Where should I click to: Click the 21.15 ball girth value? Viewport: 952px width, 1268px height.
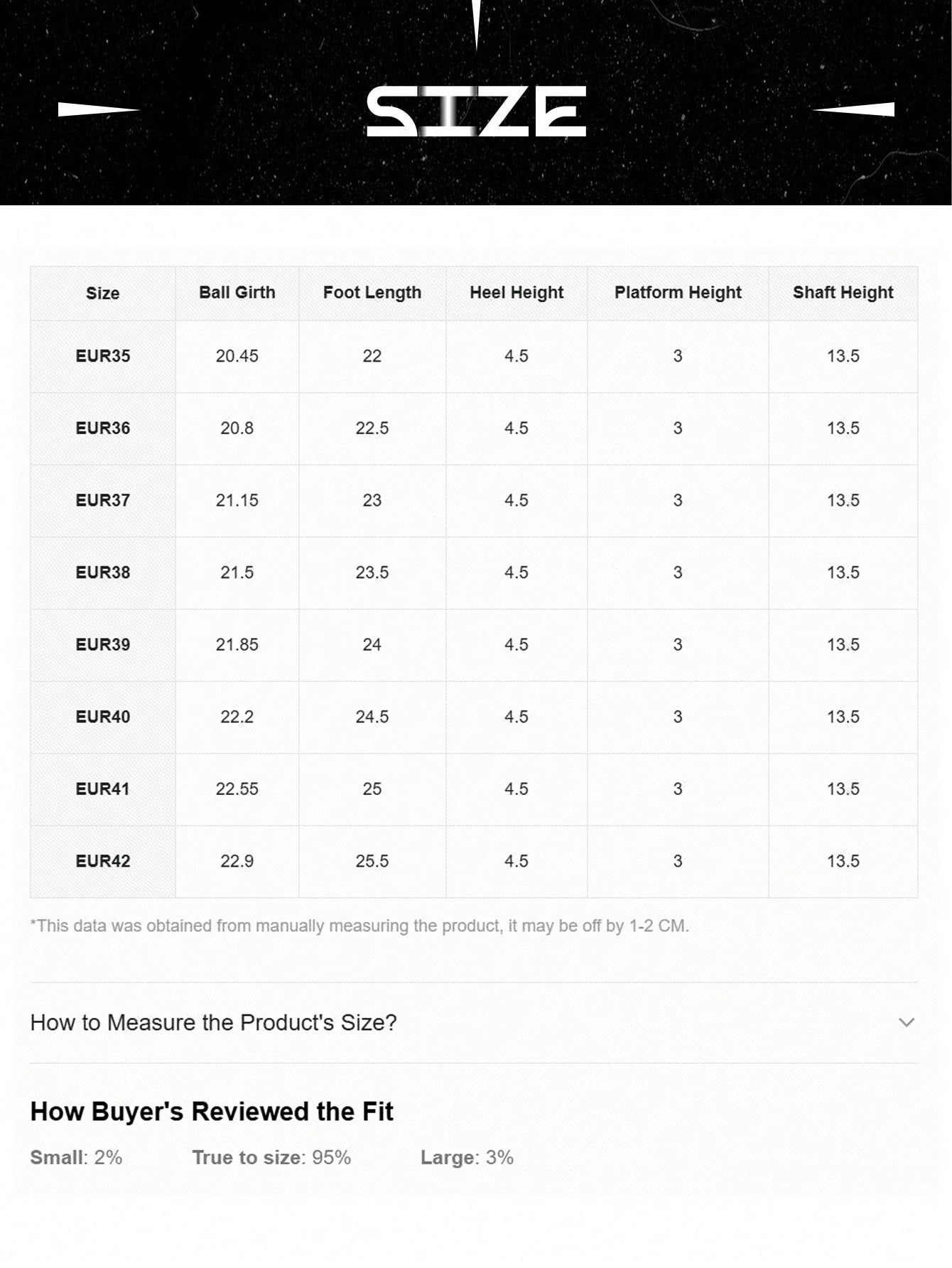pyautogui.click(x=237, y=500)
